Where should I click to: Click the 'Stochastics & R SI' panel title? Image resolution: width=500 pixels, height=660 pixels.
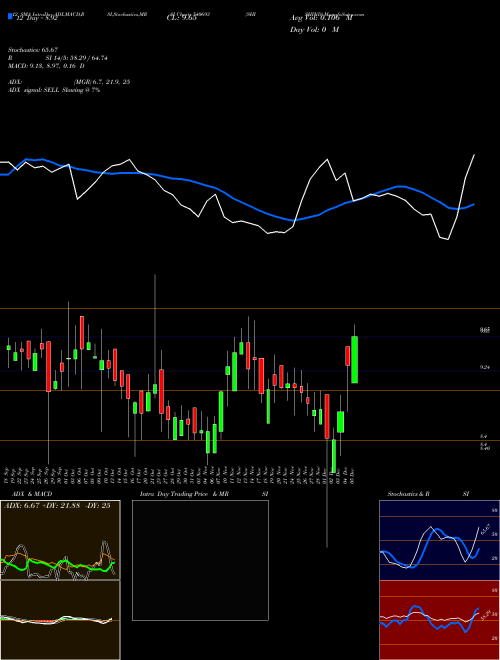pos(428,494)
